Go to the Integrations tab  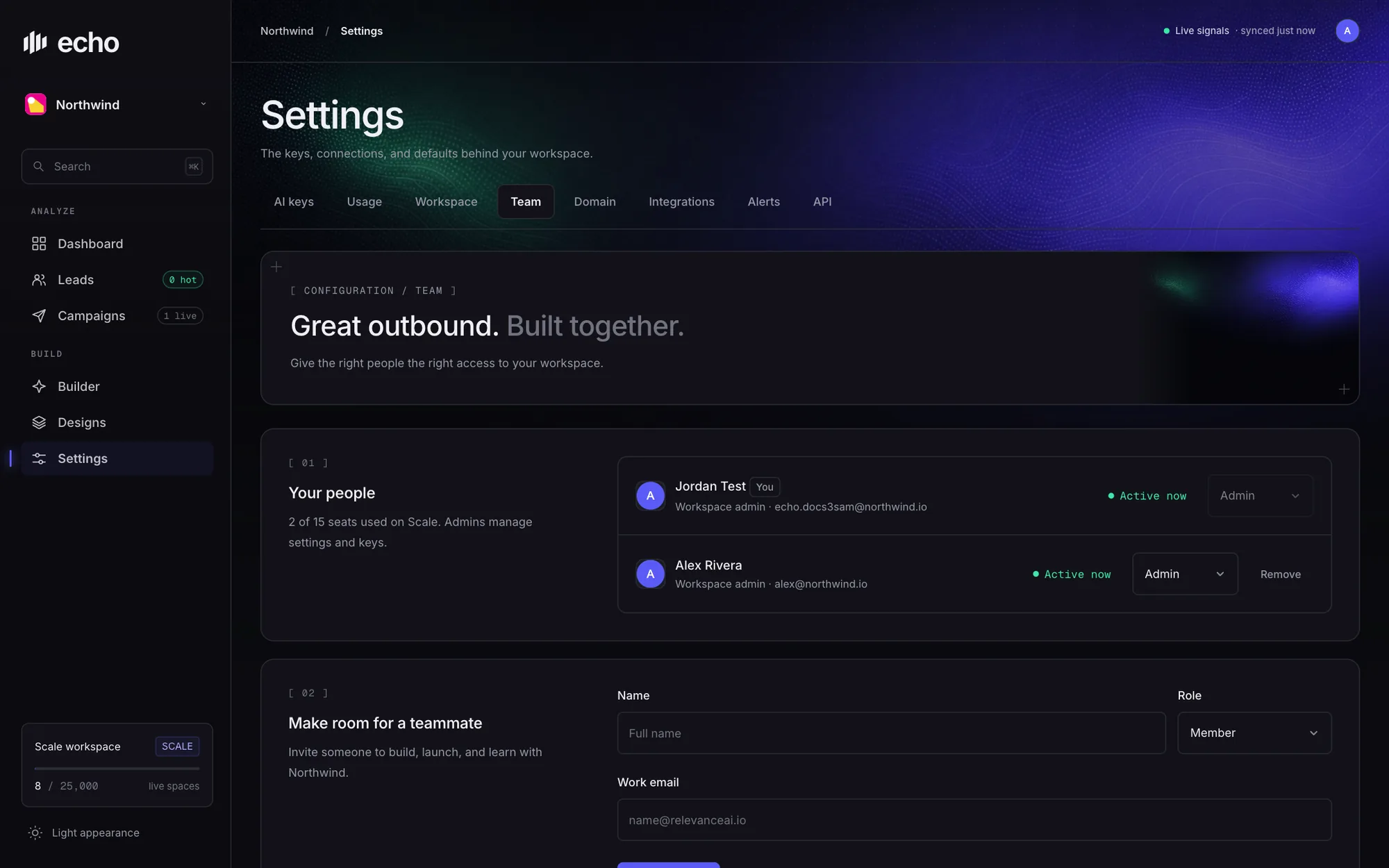[681, 202]
